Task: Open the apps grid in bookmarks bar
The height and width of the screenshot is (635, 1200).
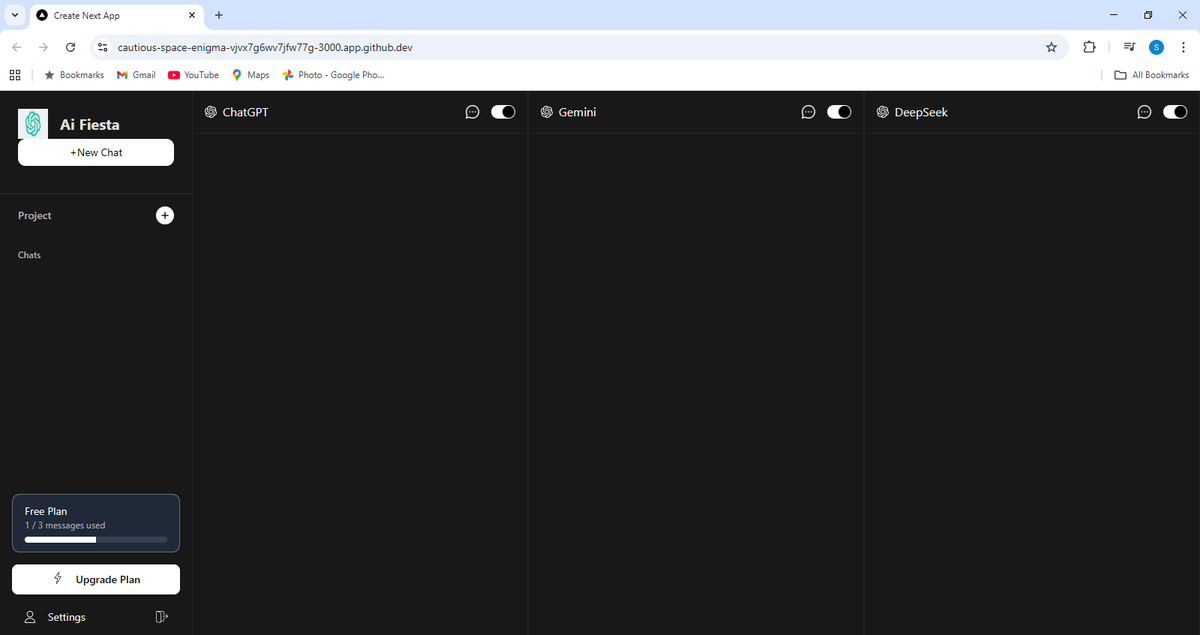Action: (x=15, y=75)
